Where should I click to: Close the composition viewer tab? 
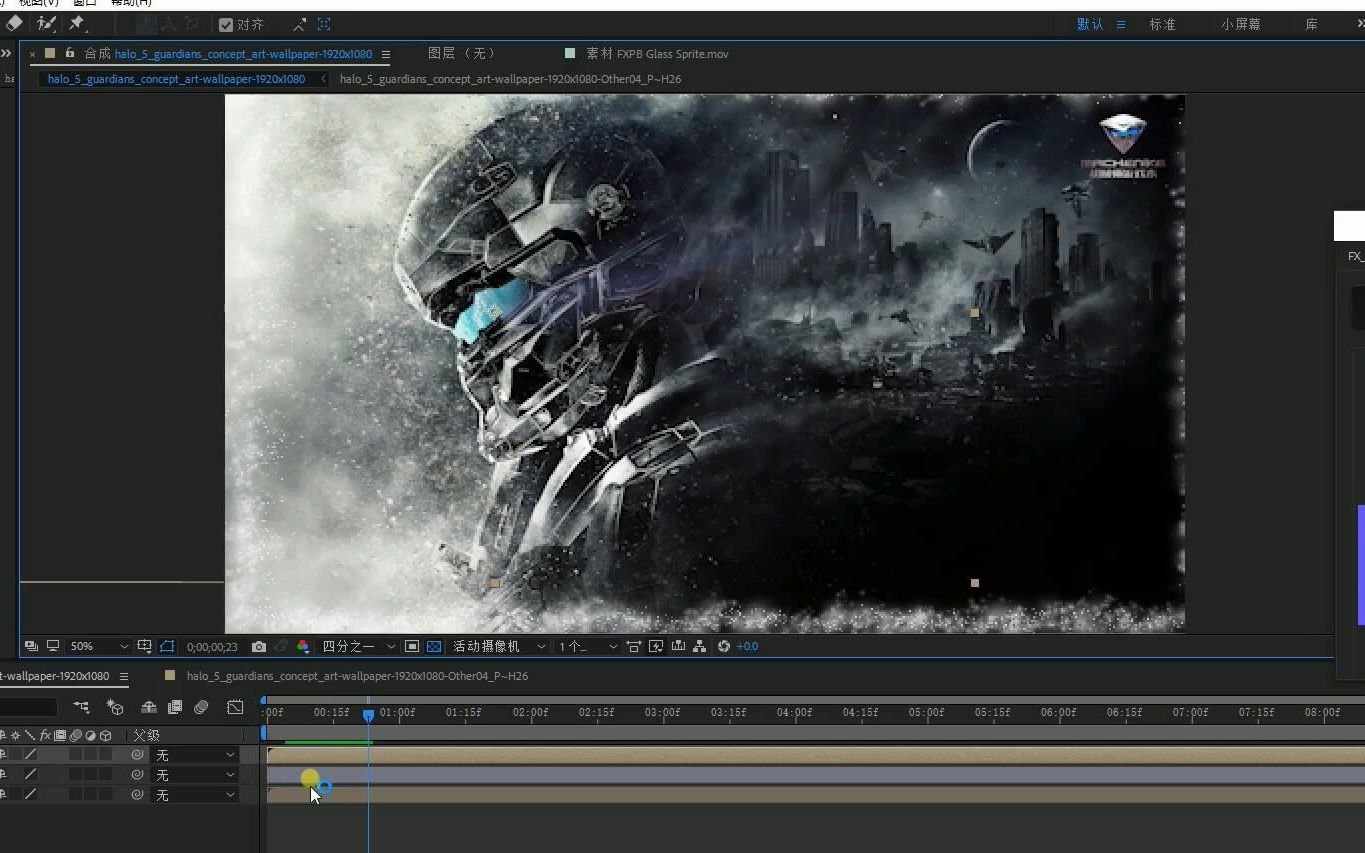click(x=33, y=54)
